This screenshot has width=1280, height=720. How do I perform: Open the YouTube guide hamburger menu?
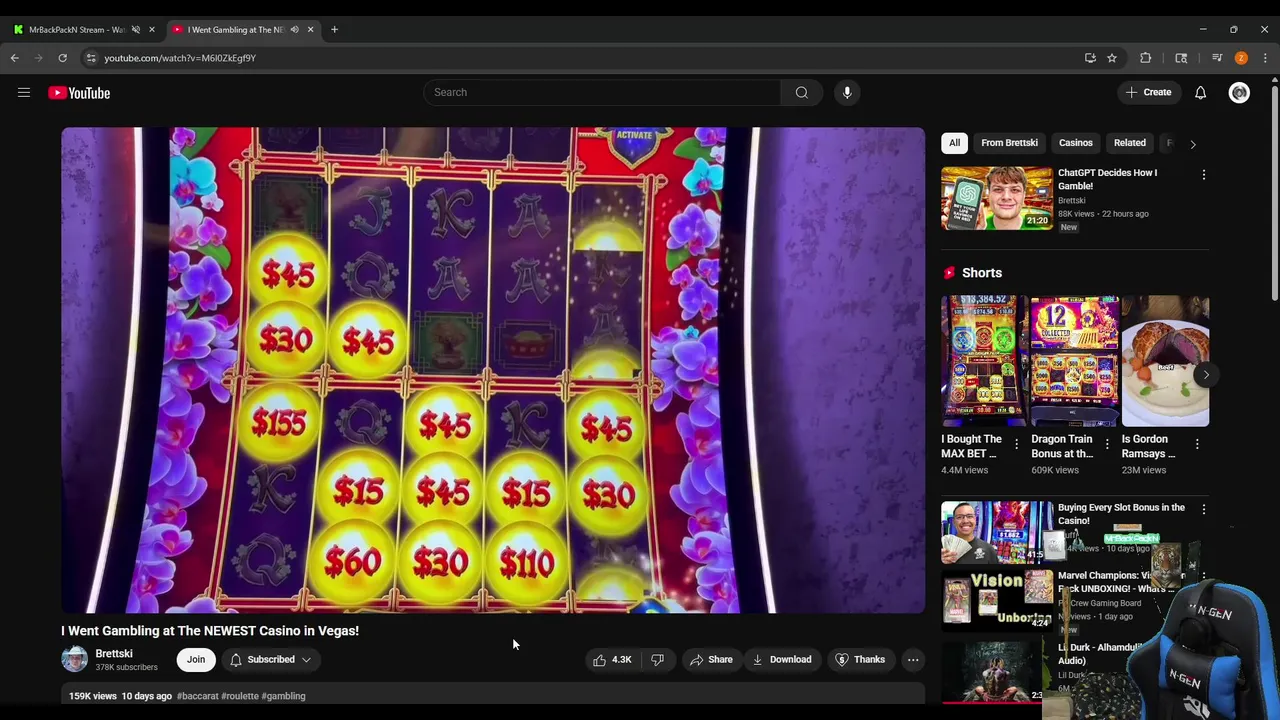(x=24, y=93)
